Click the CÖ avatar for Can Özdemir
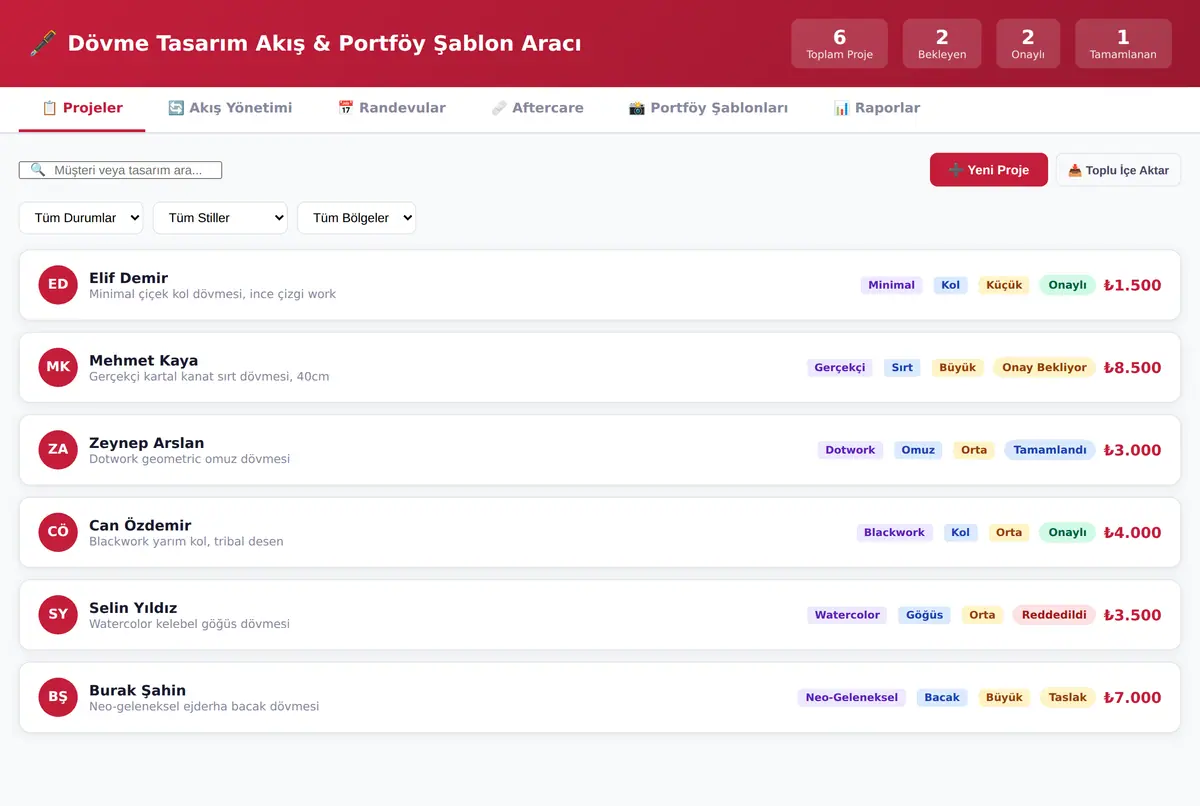Screen dimensions: 1200x806 tap(58, 532)
